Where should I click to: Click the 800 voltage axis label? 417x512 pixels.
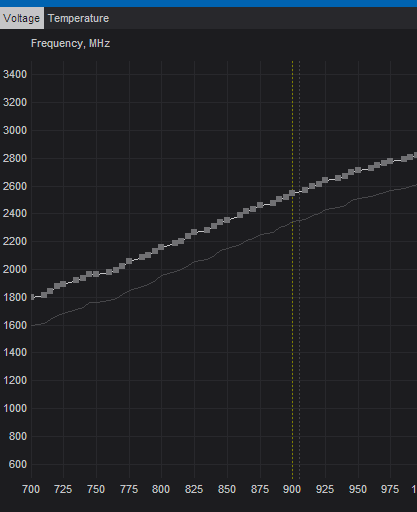[x=161, y=489]
